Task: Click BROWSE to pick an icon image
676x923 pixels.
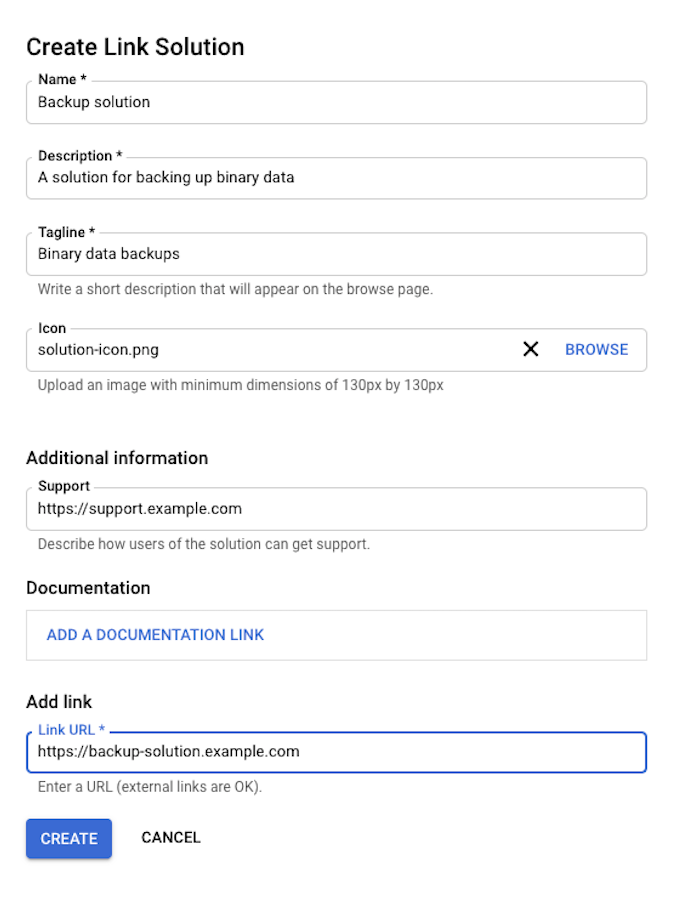Action: [596, 349]
